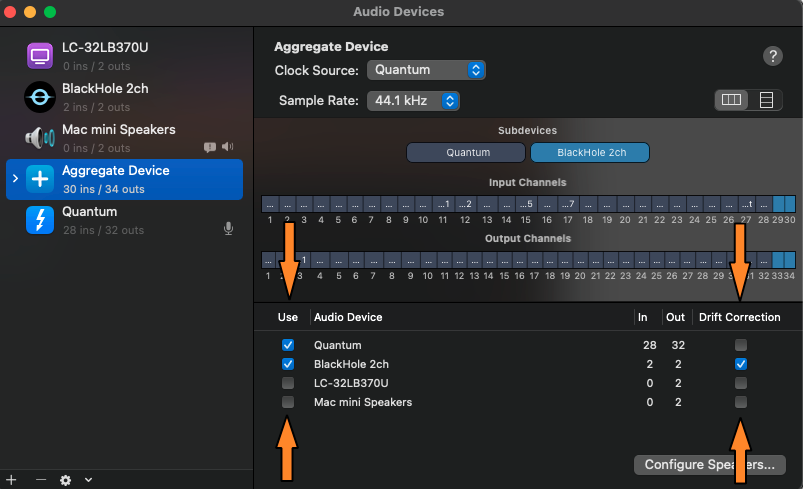The width and height of the screenshot is (803, 489).
Task: Click the Aggregate Device plus icon
Action: [40, 179]
